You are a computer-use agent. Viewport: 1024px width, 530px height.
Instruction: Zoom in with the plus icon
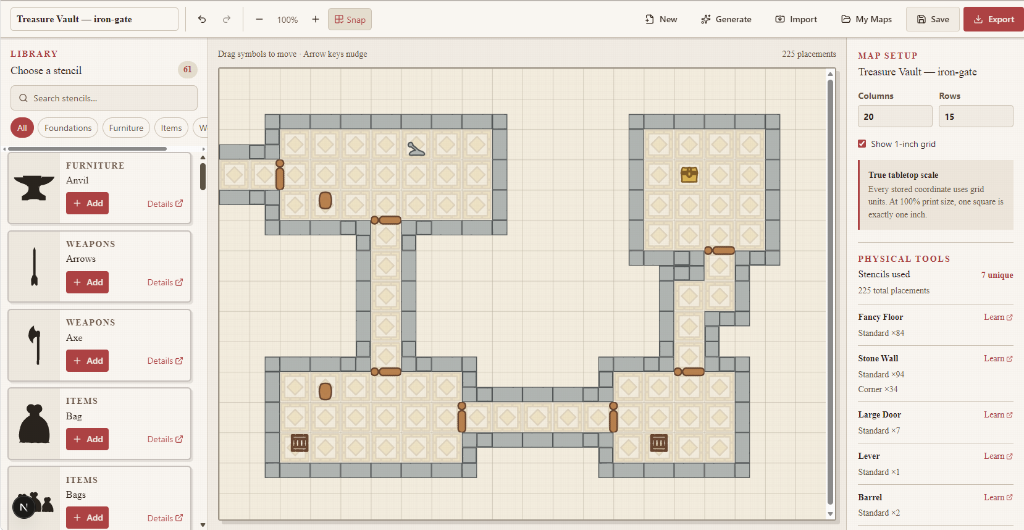[x=315, y=20]
